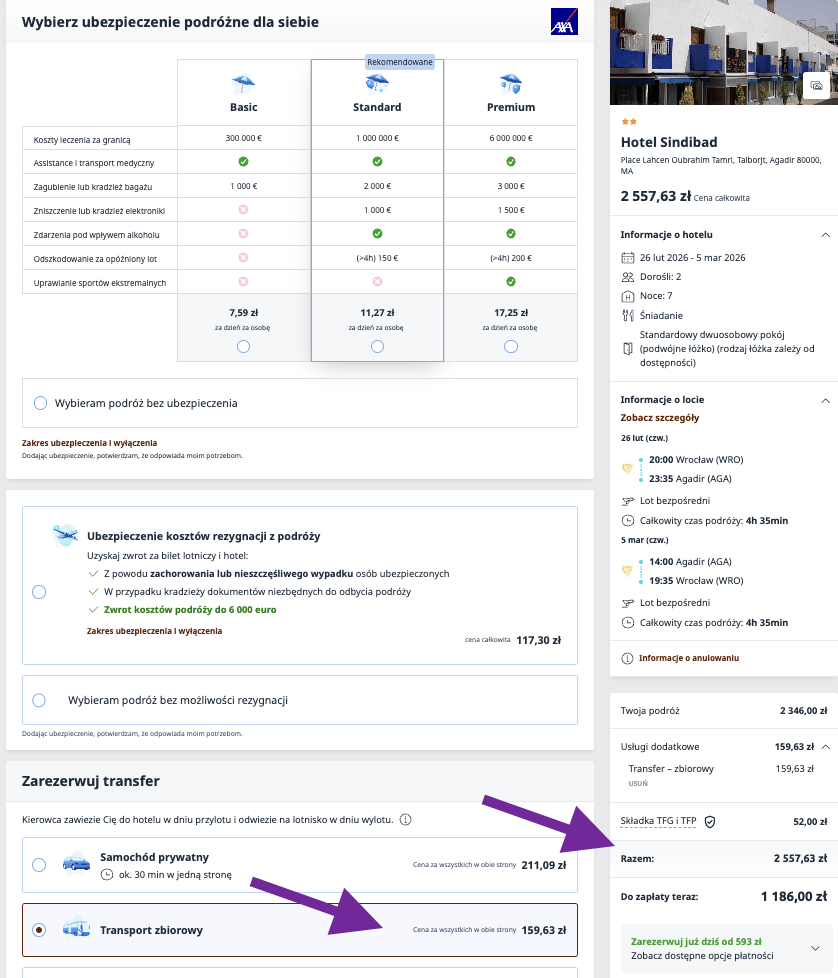Select the Basic insurance plan radio
Screen dimensions: 838x978
coord(243,346)
